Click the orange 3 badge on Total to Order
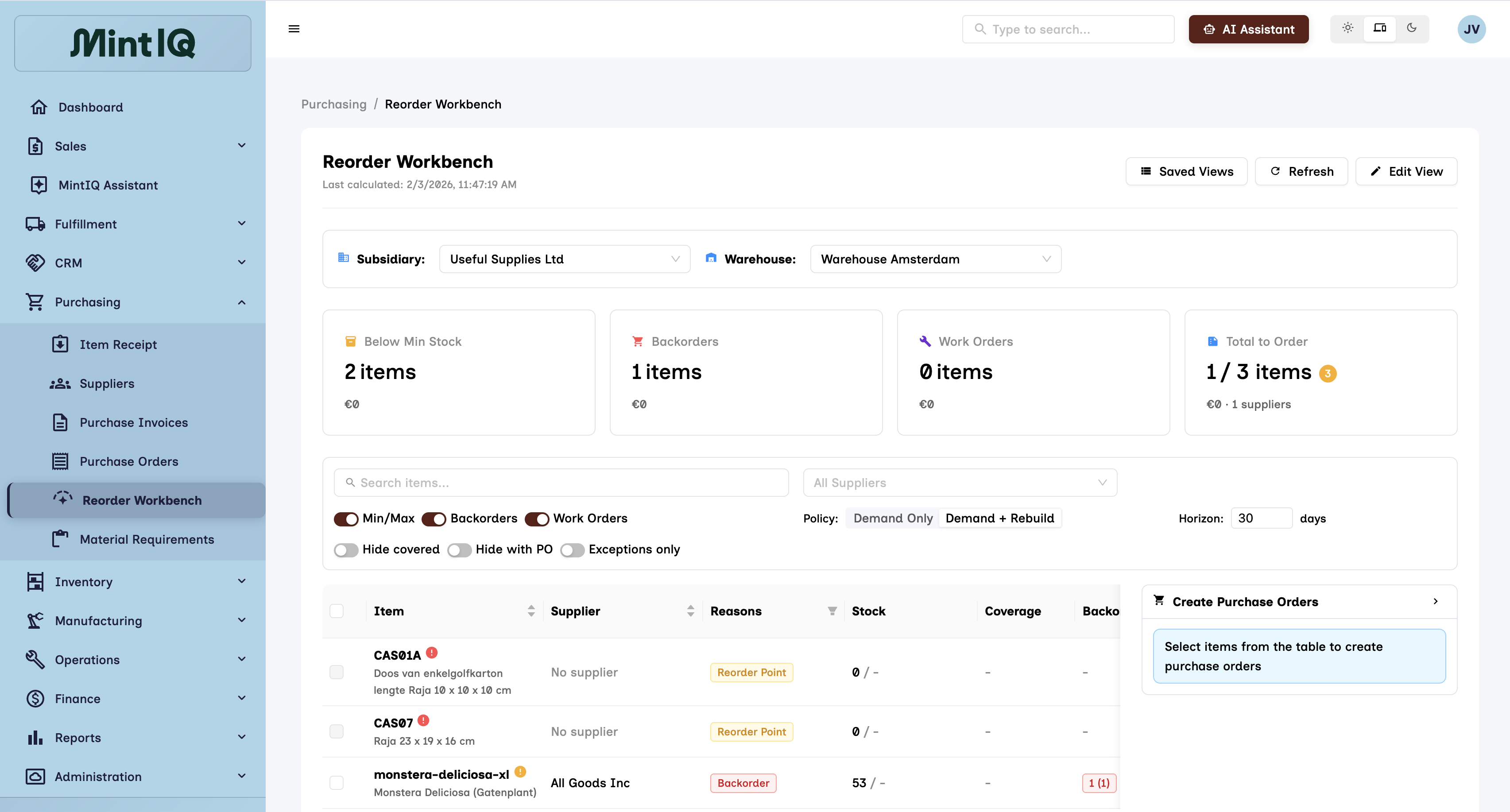 click(x=1328, y=374)
